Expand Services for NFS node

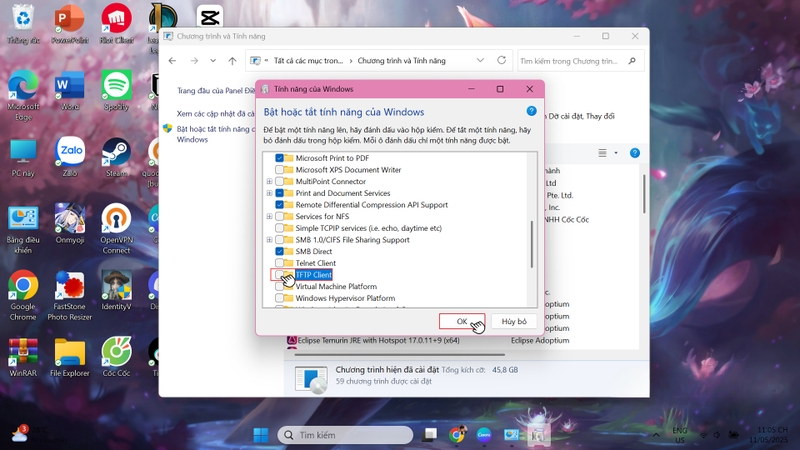click(269, 216)
